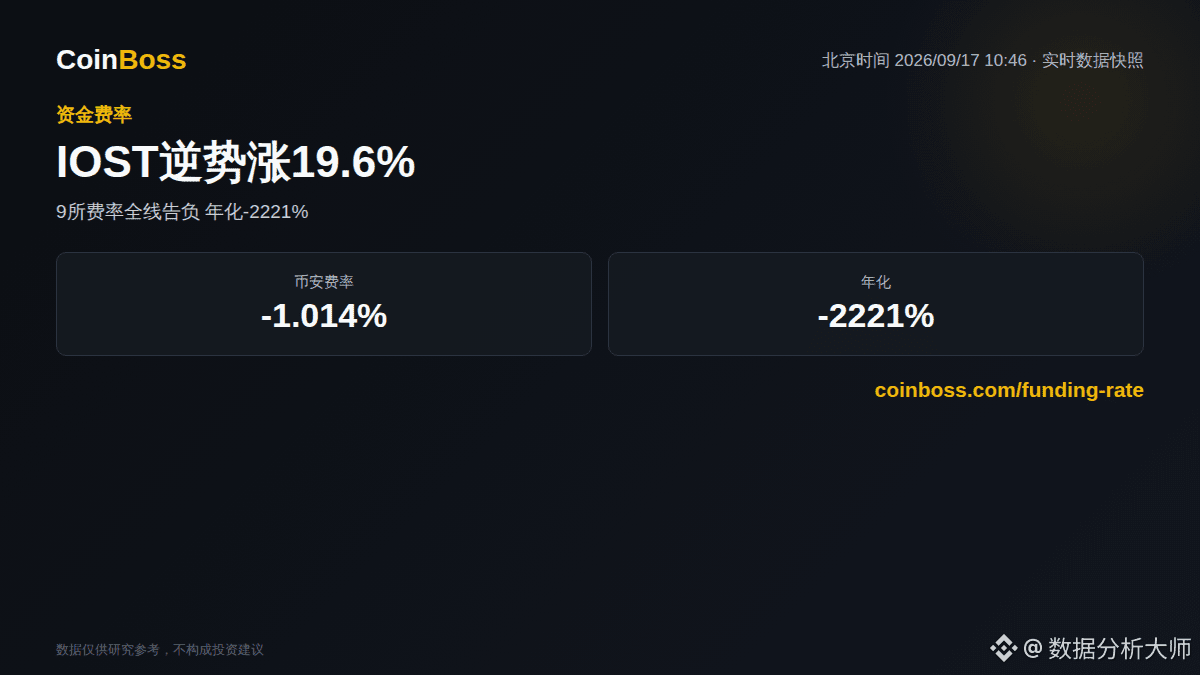1200x675 pixels.
Task: Click the 北京时间 2026/09/17 10:46 timestamp
Action: pyautogui.click(x=924, y=60)
